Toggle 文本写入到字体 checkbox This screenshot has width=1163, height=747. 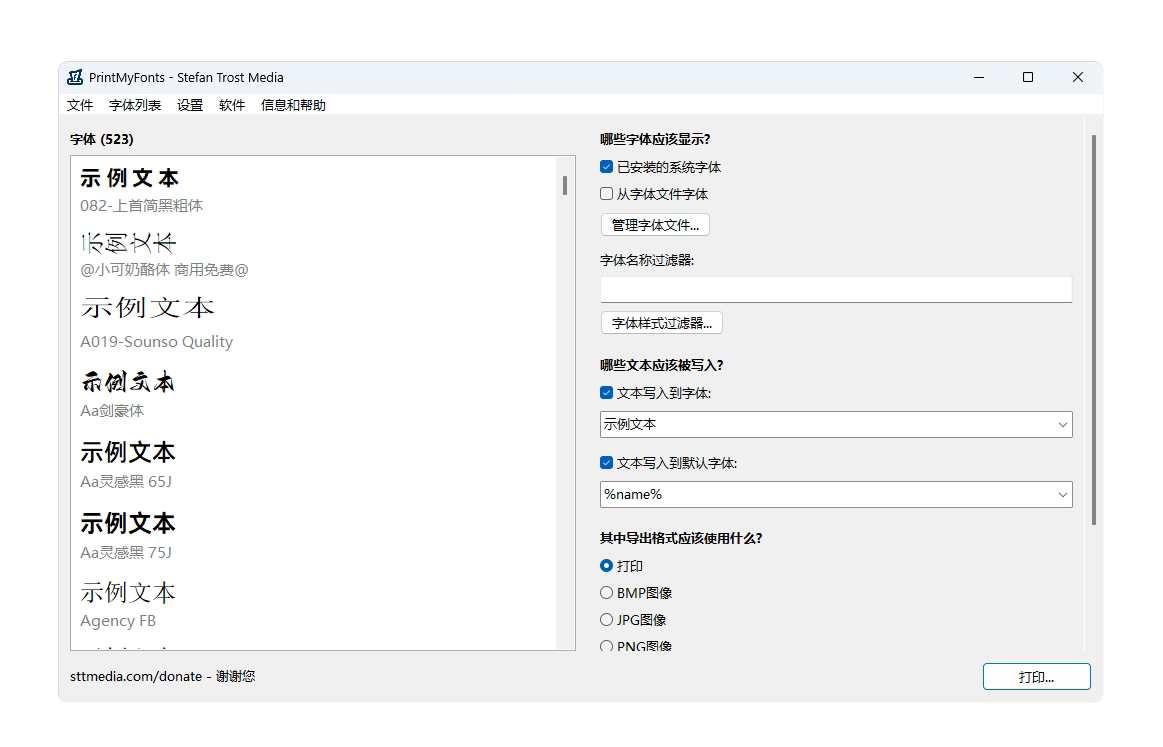pyautogui.click(x=607, y=393)
